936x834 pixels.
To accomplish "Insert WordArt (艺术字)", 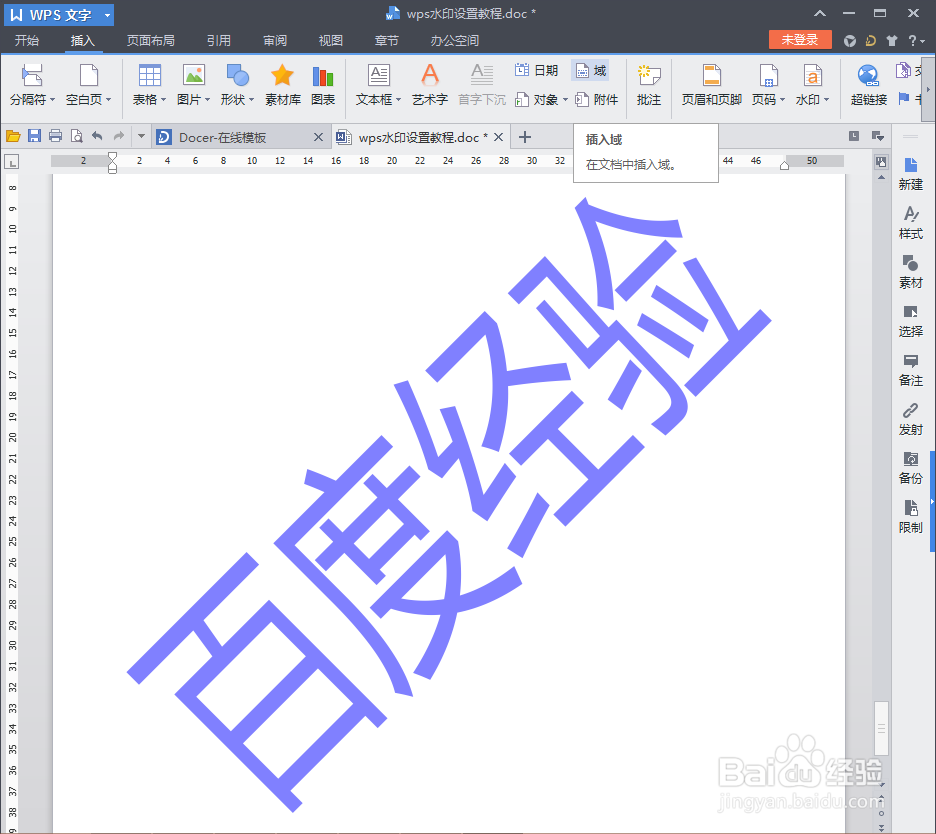I will coord(430,85).
